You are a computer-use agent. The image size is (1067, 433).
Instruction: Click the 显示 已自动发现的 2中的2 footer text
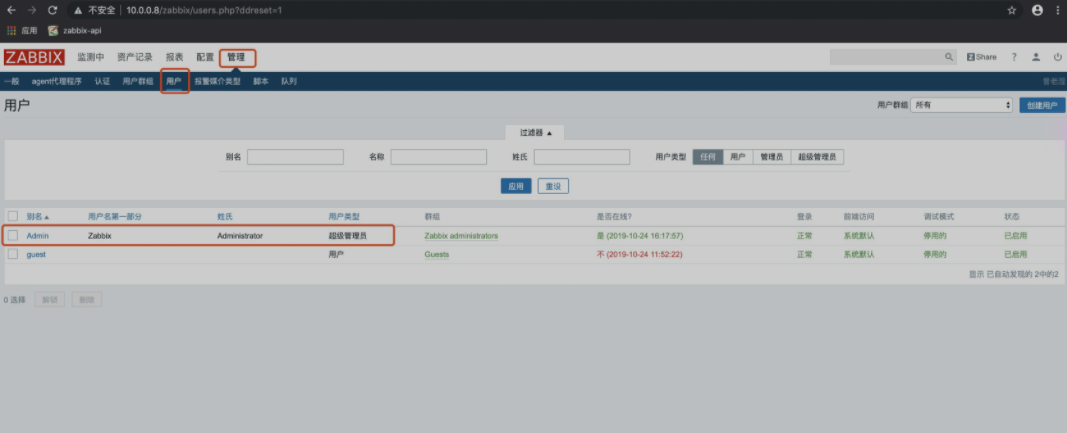tap(1013, 274)
